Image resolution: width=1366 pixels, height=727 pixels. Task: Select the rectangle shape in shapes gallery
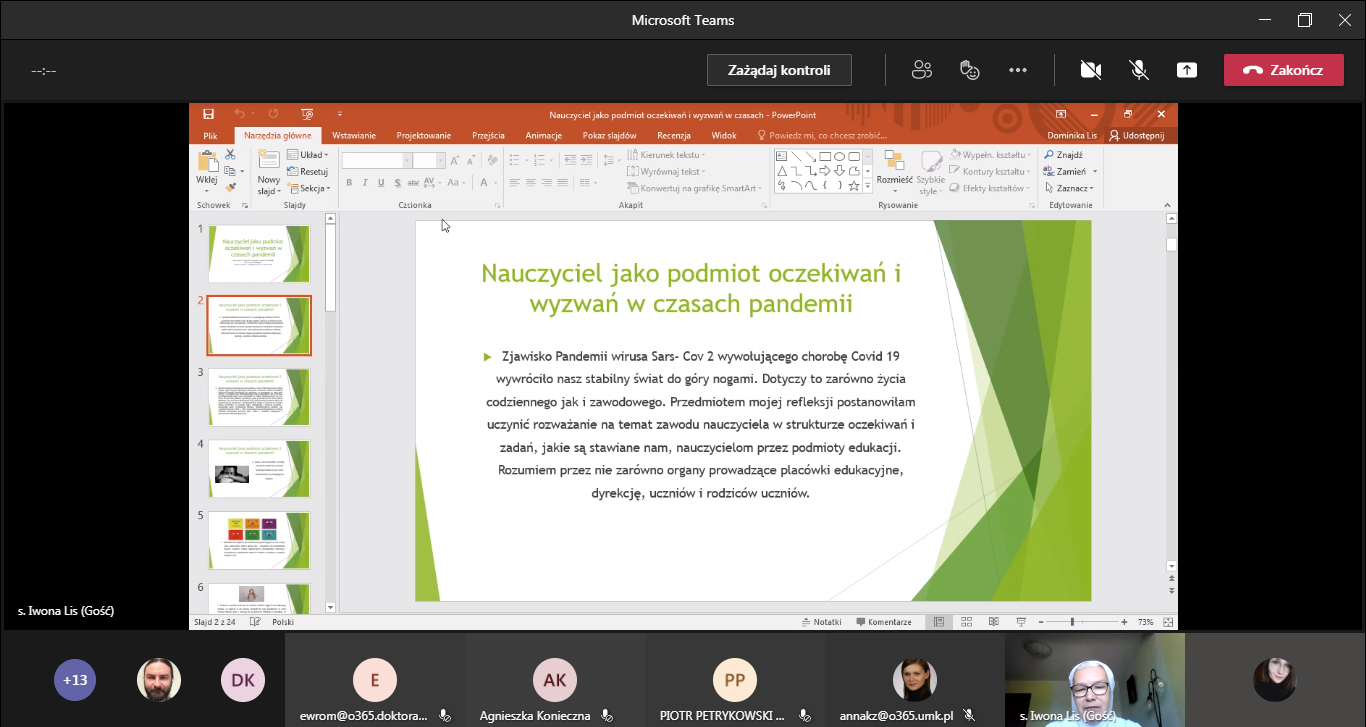point(825,156)
